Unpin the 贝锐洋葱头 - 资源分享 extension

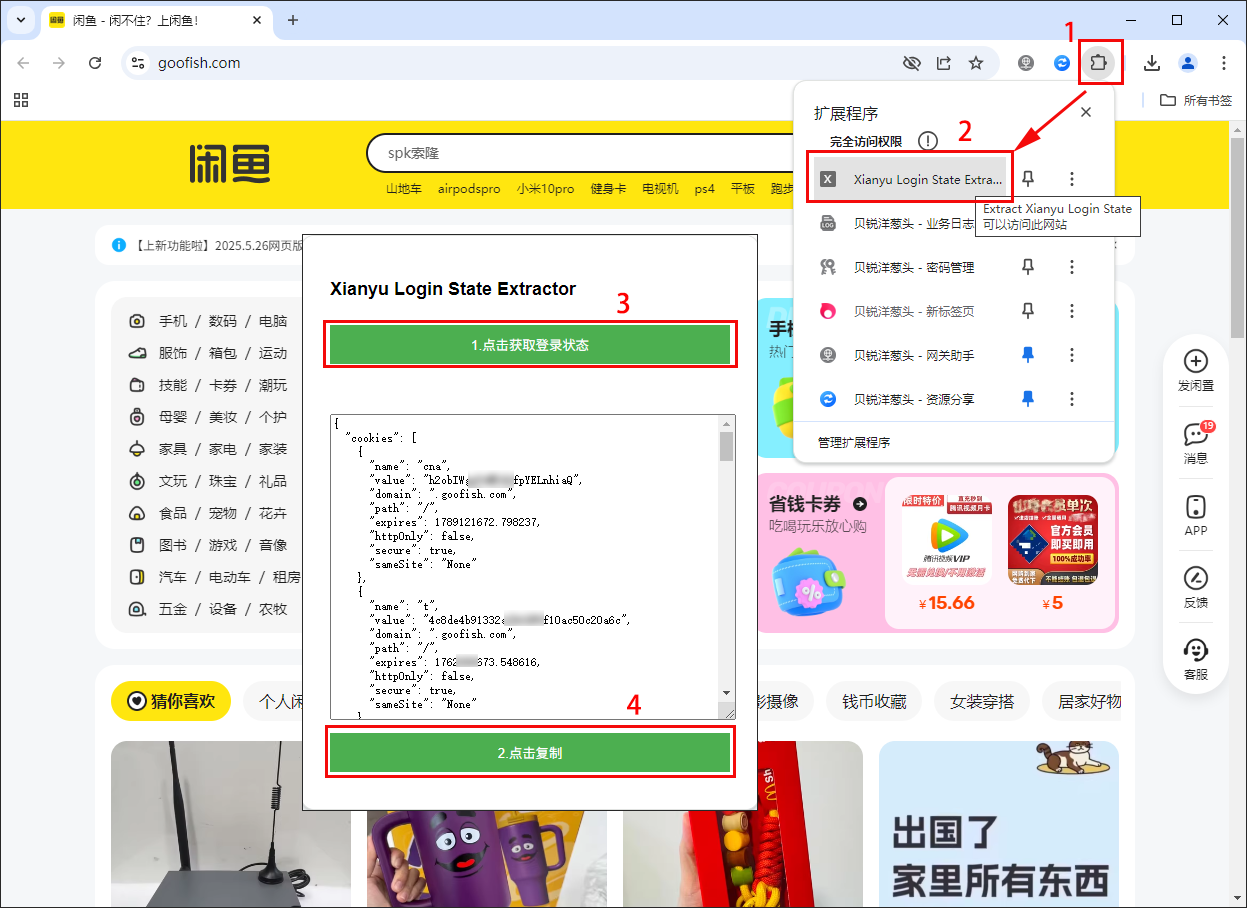pos(1027,399)
